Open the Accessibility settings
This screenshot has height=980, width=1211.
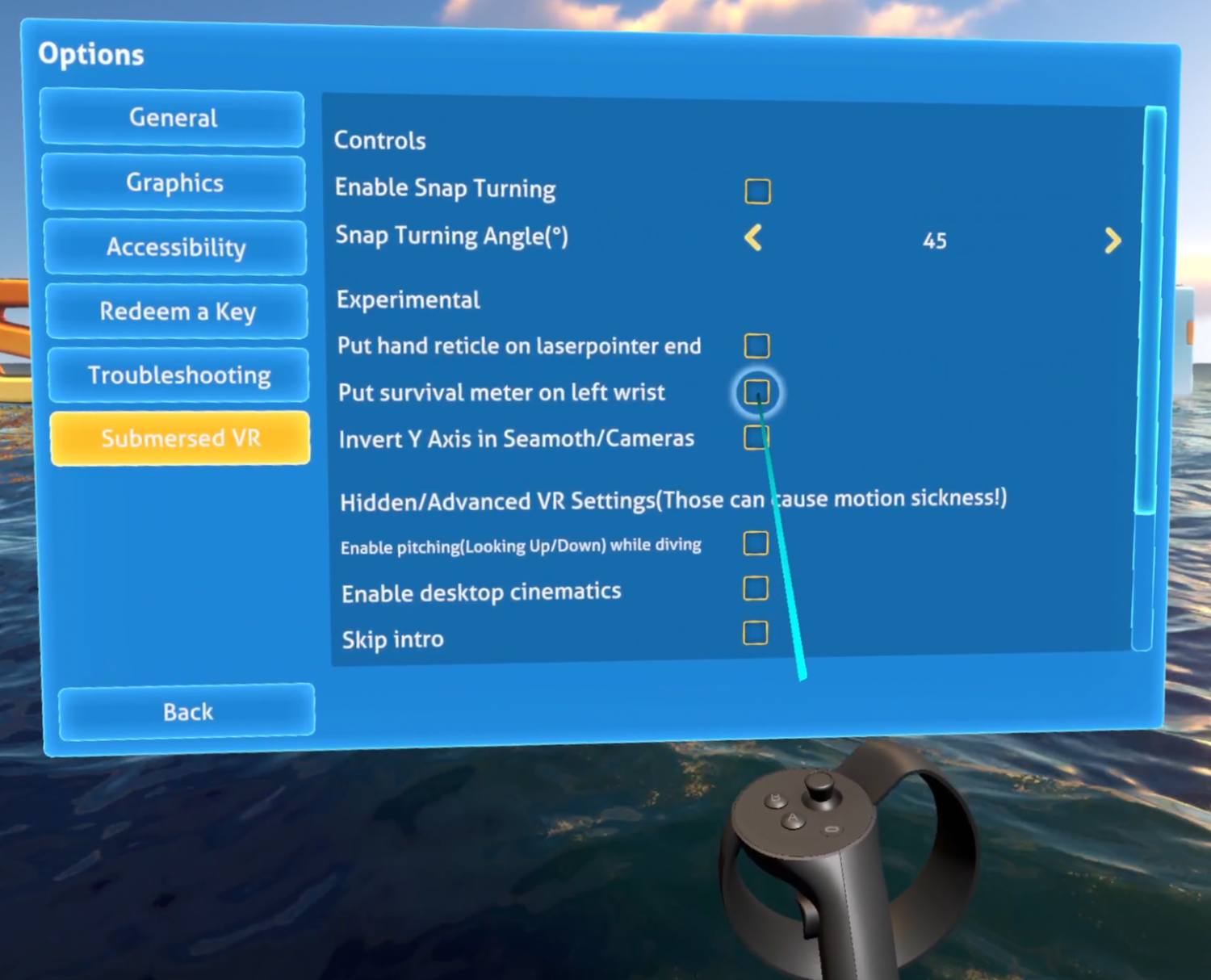[x=175, y=248]
